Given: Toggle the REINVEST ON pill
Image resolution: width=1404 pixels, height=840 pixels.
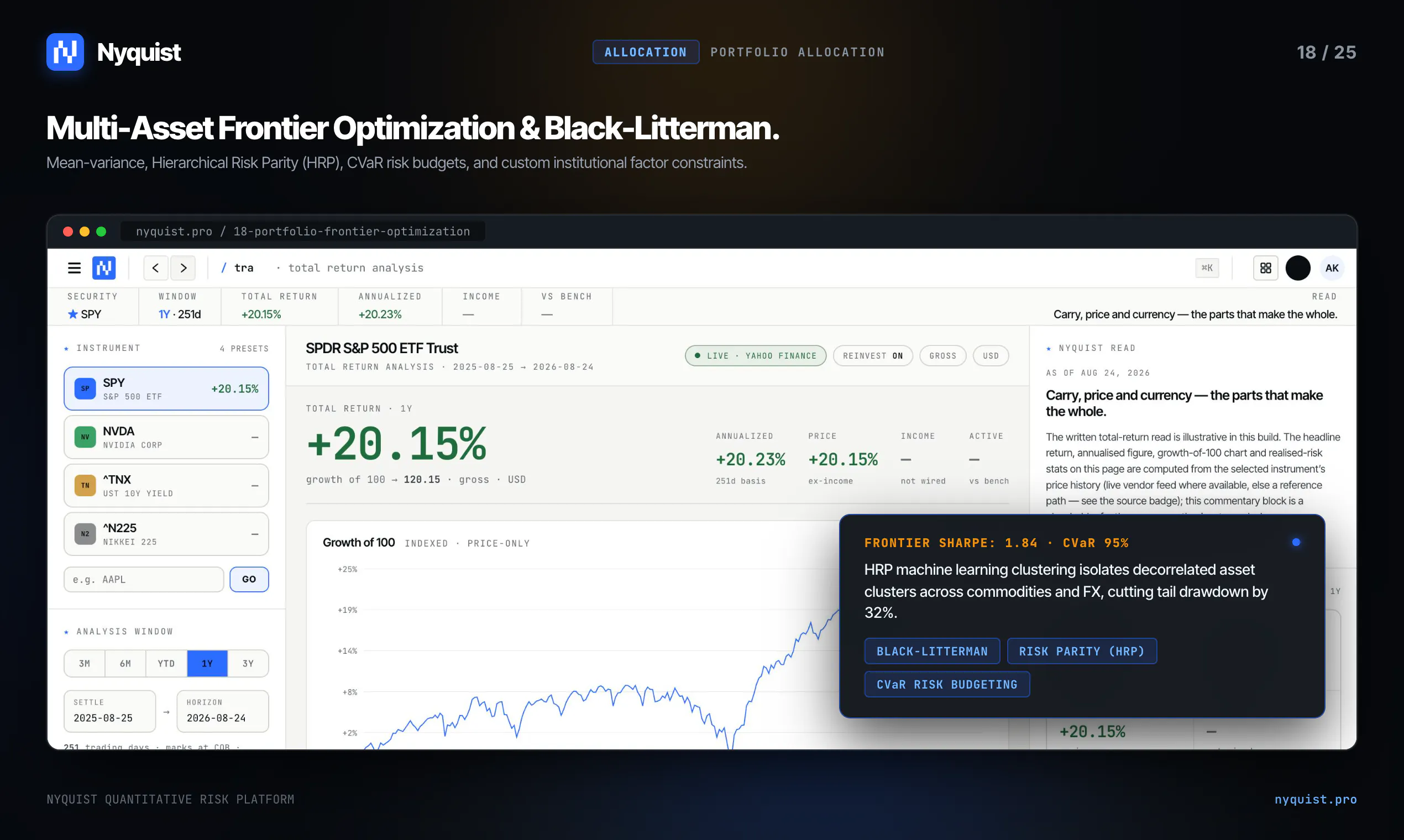Looking at the screenshot, I should pyautogui.click(x=872, y=355).
